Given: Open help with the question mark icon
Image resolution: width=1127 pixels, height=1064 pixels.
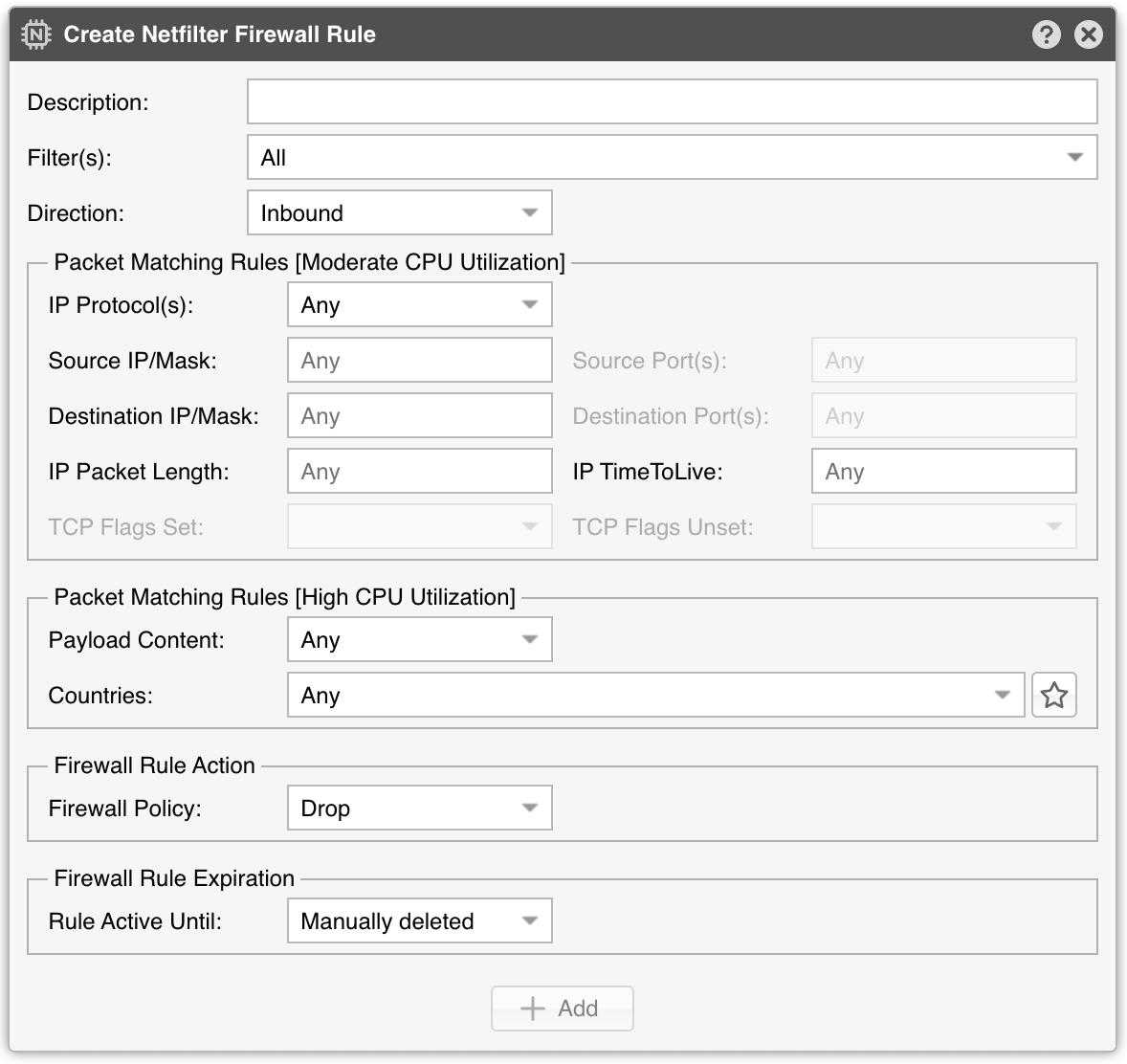Looking at the screenshot, I should pos(1047,34).
